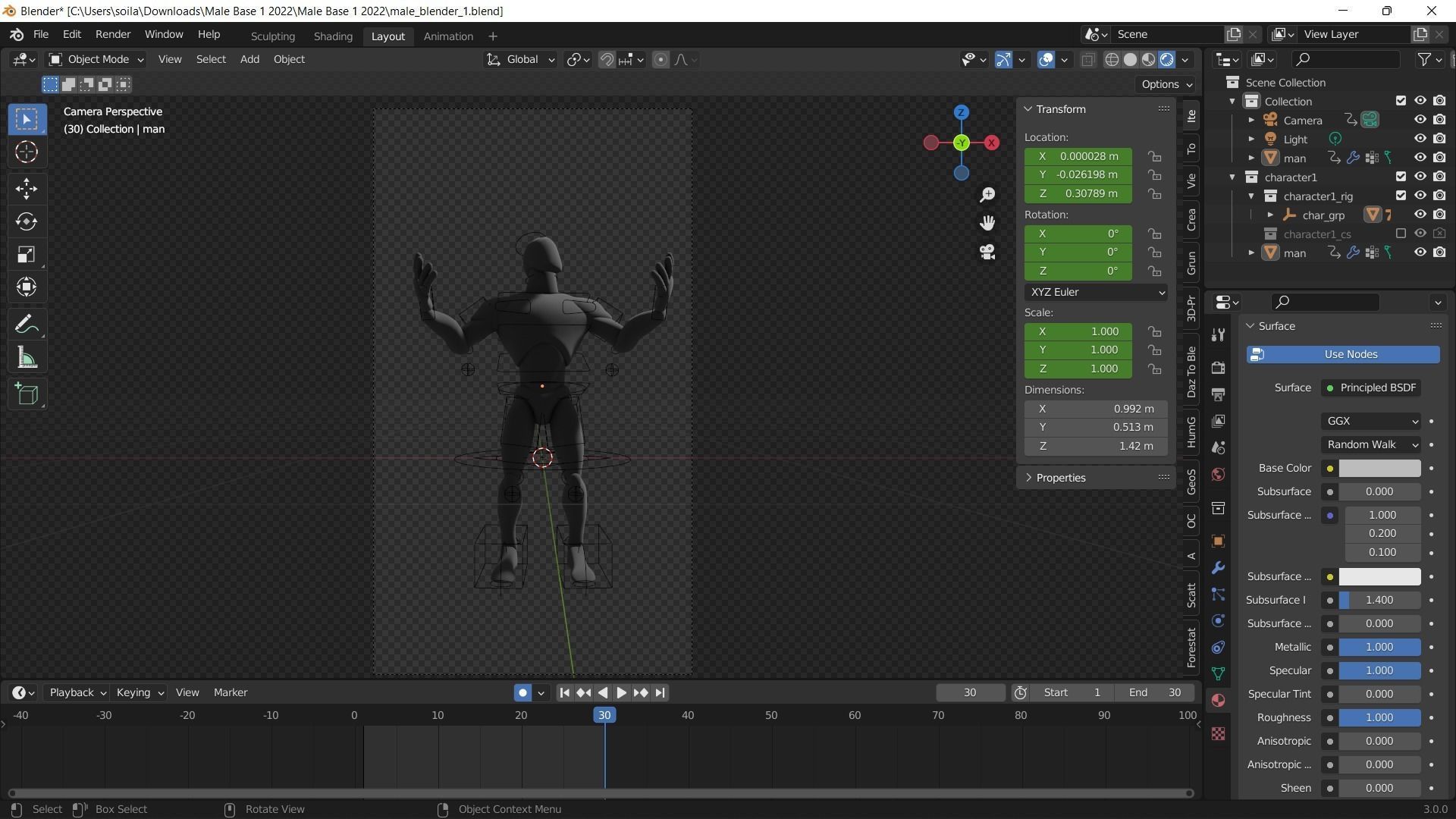Activate the Rotate tool
This screenshot has width=1456, height=819.
[27, 221]
